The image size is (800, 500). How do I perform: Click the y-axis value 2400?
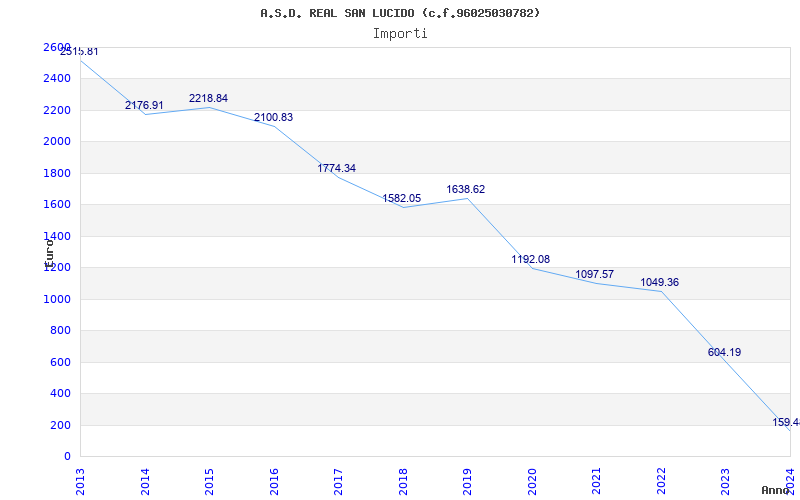pos(57,79)
